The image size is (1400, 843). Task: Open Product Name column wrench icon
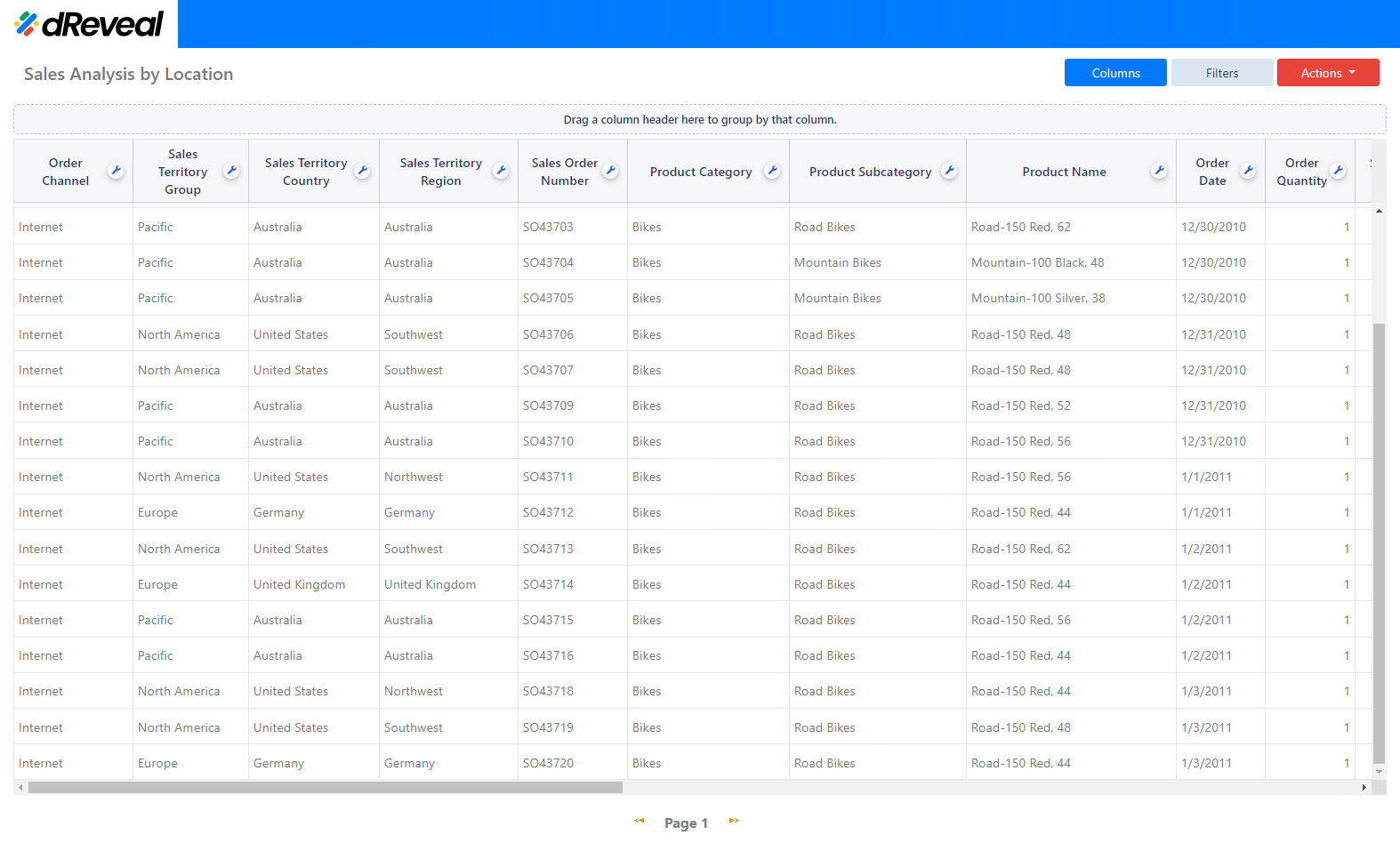(1158, 171)
